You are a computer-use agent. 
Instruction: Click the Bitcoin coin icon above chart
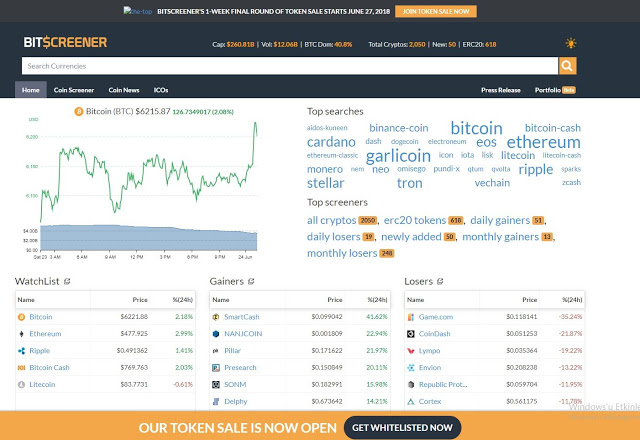click(79, 111)
